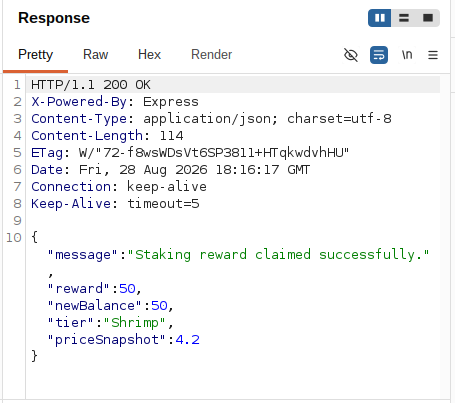Screen dimensions: 455x403
Task: Open the Render tab
Action: coord(212,55)
